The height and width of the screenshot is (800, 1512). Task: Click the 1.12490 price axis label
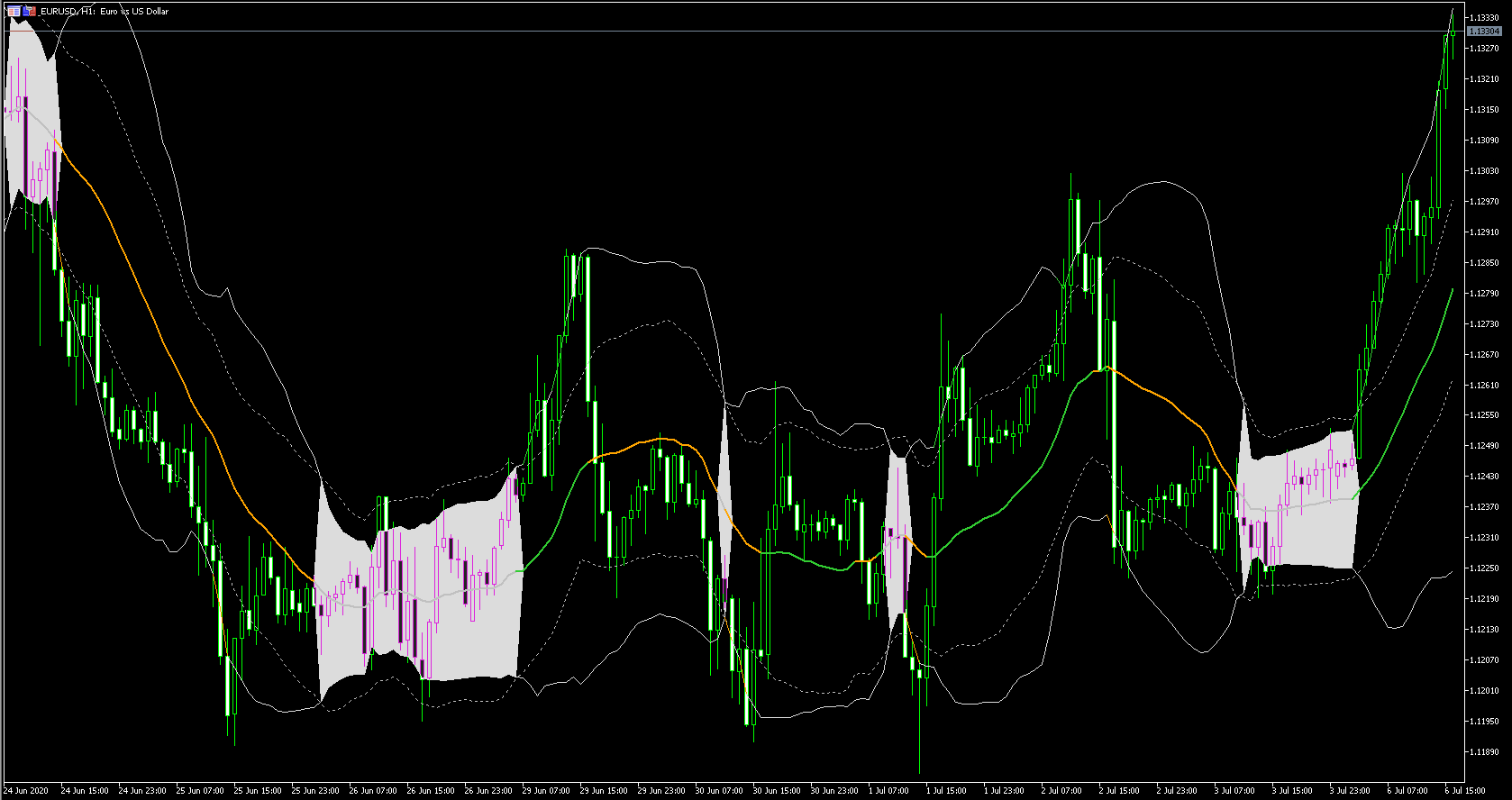(x=1484, y=446)
